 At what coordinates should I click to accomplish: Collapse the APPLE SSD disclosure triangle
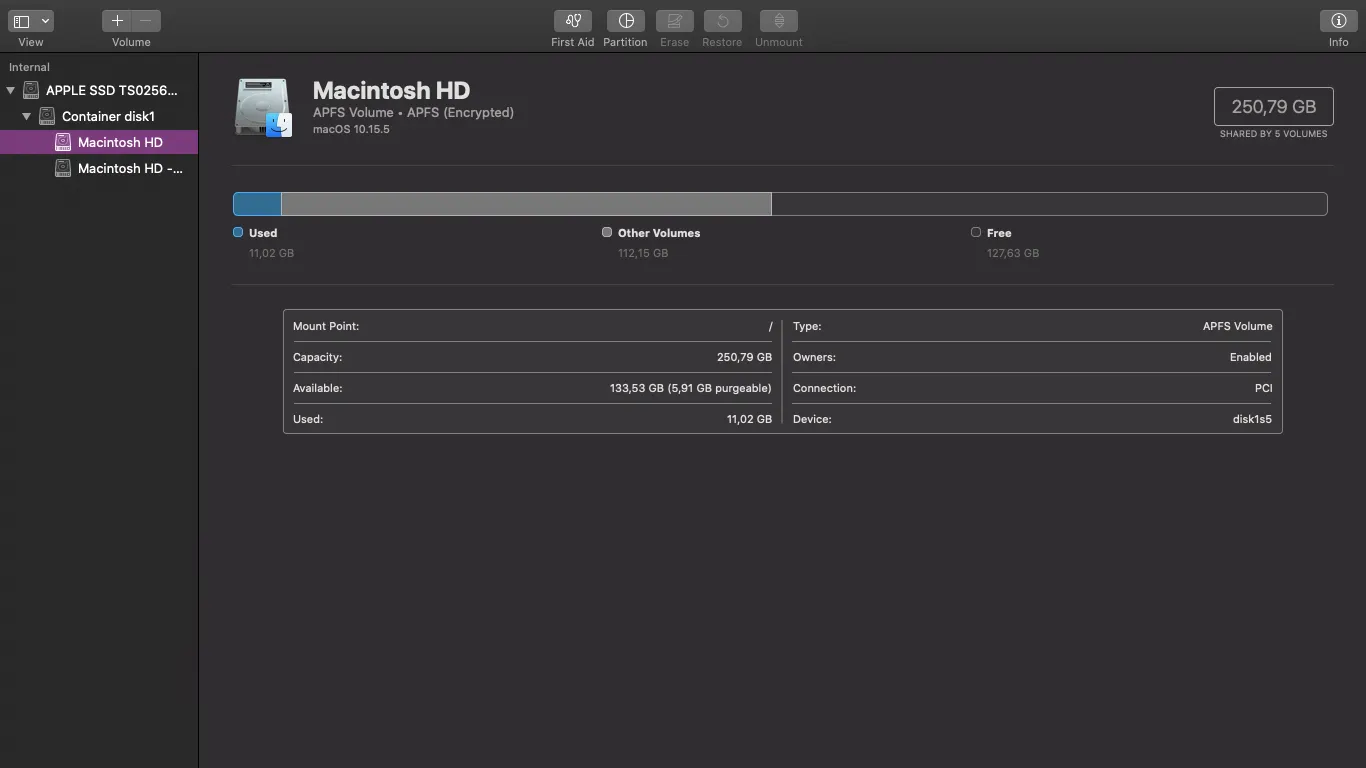[11, 91]
